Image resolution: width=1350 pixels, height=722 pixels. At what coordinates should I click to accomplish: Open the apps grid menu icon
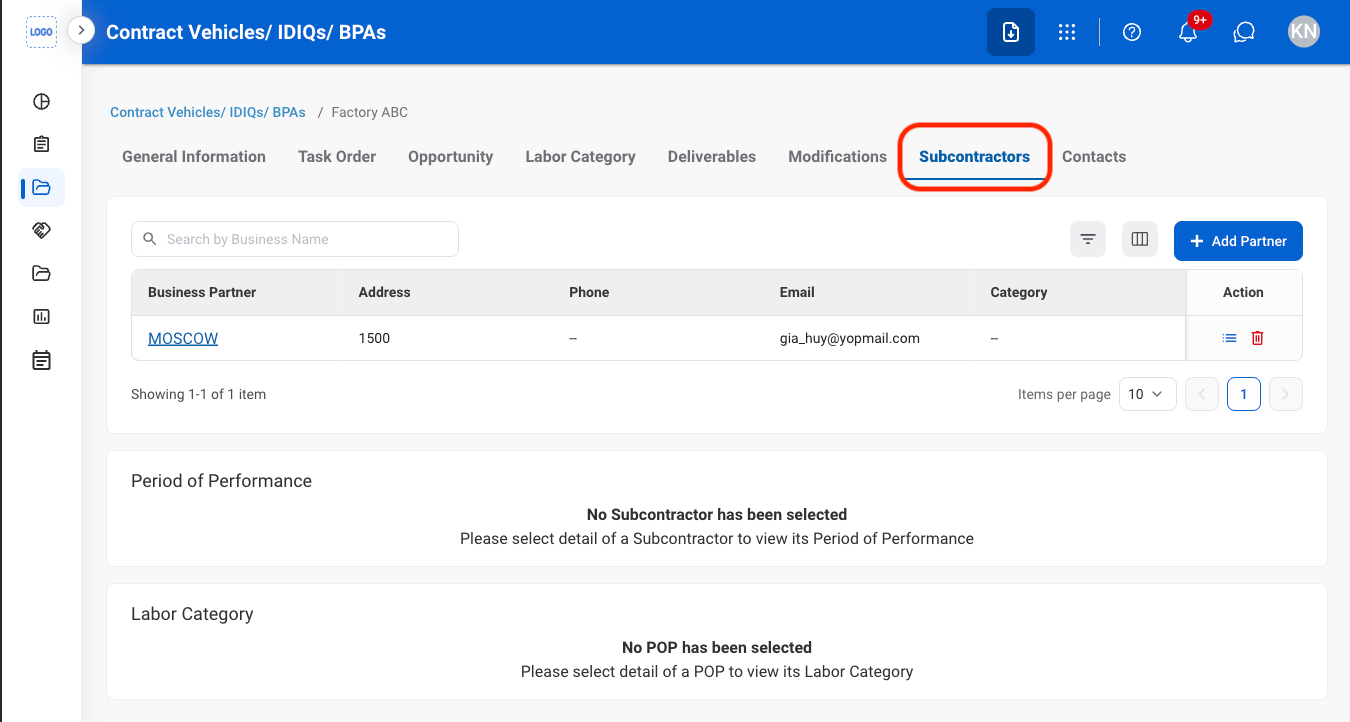point(1067,32)
